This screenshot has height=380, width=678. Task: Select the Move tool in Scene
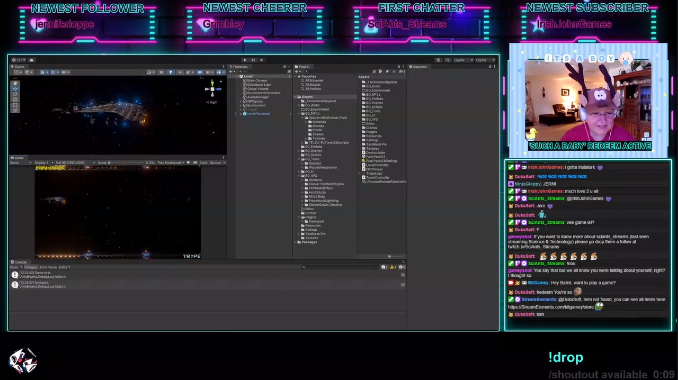pyautogui.click(x=15, y=89)
